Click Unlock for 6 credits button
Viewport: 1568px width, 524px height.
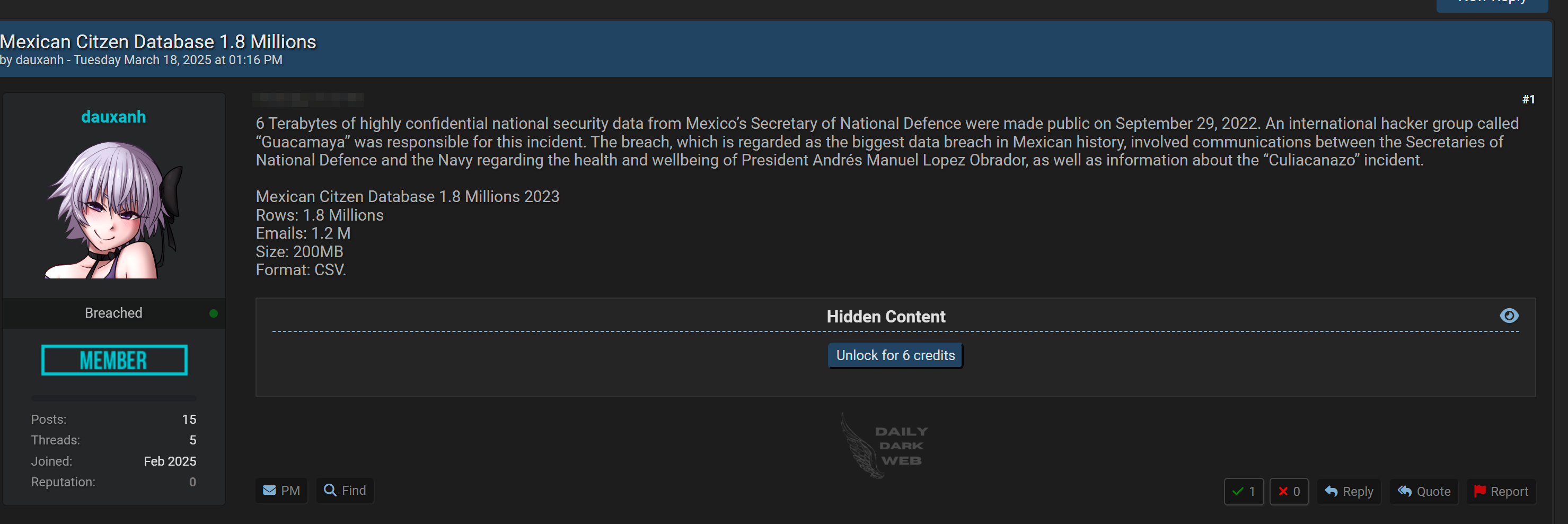pos(895,355)
